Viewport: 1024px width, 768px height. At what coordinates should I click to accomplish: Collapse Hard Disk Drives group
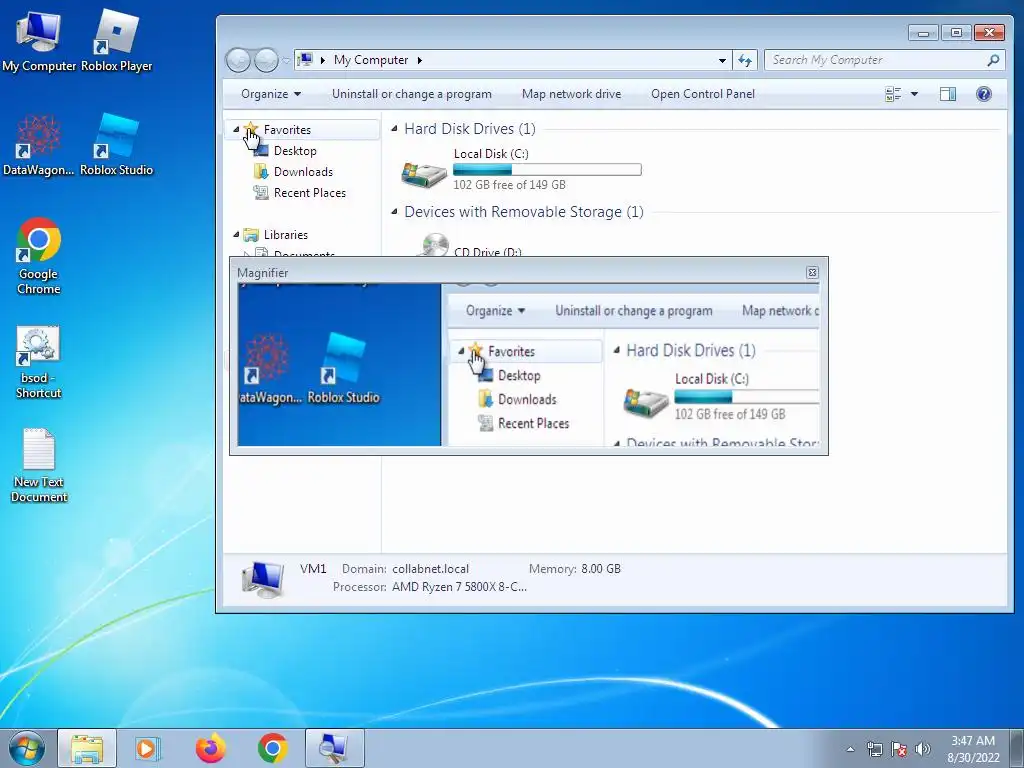coord(394,129)
